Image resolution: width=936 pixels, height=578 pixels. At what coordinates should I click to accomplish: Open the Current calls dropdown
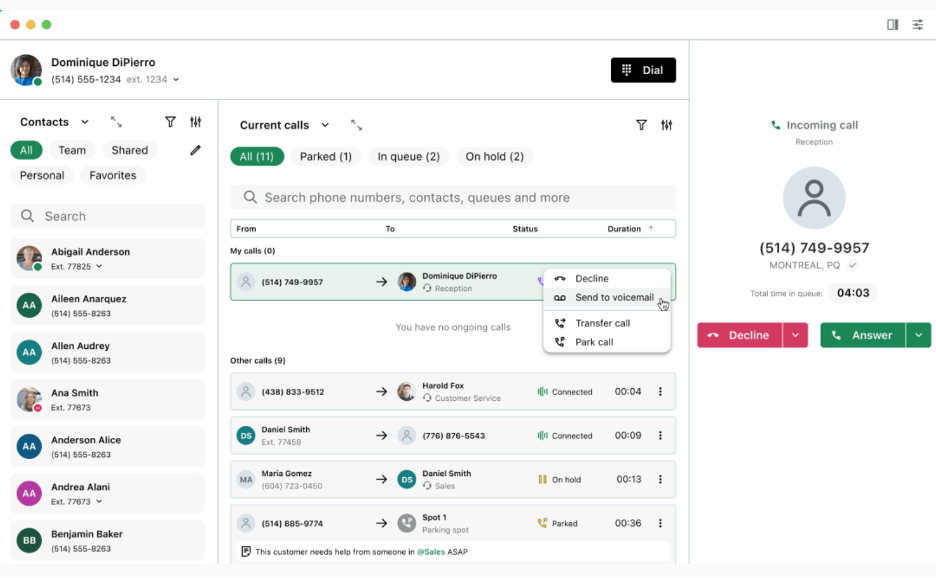(x=325, y=125)
